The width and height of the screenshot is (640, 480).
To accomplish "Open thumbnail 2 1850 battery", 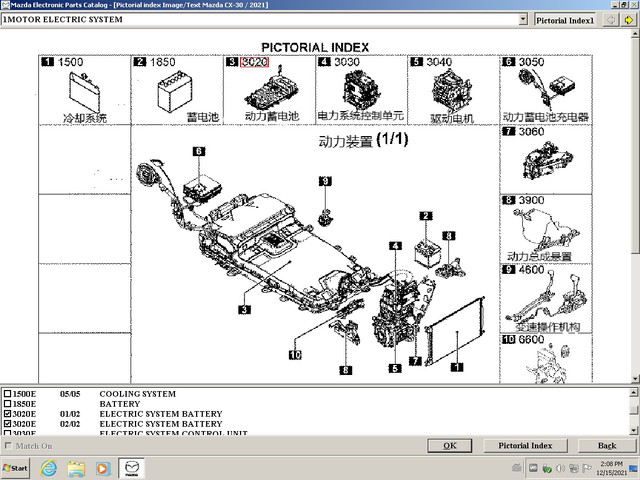I will coord(177,90).
